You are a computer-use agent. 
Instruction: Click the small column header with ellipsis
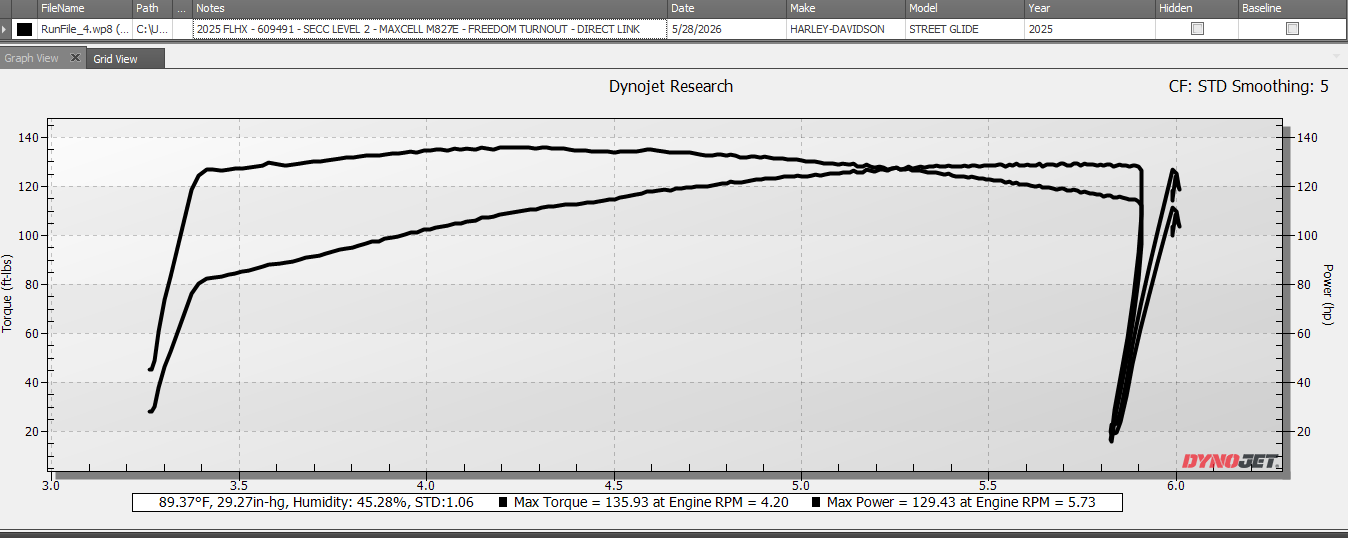tap(183, 8)
